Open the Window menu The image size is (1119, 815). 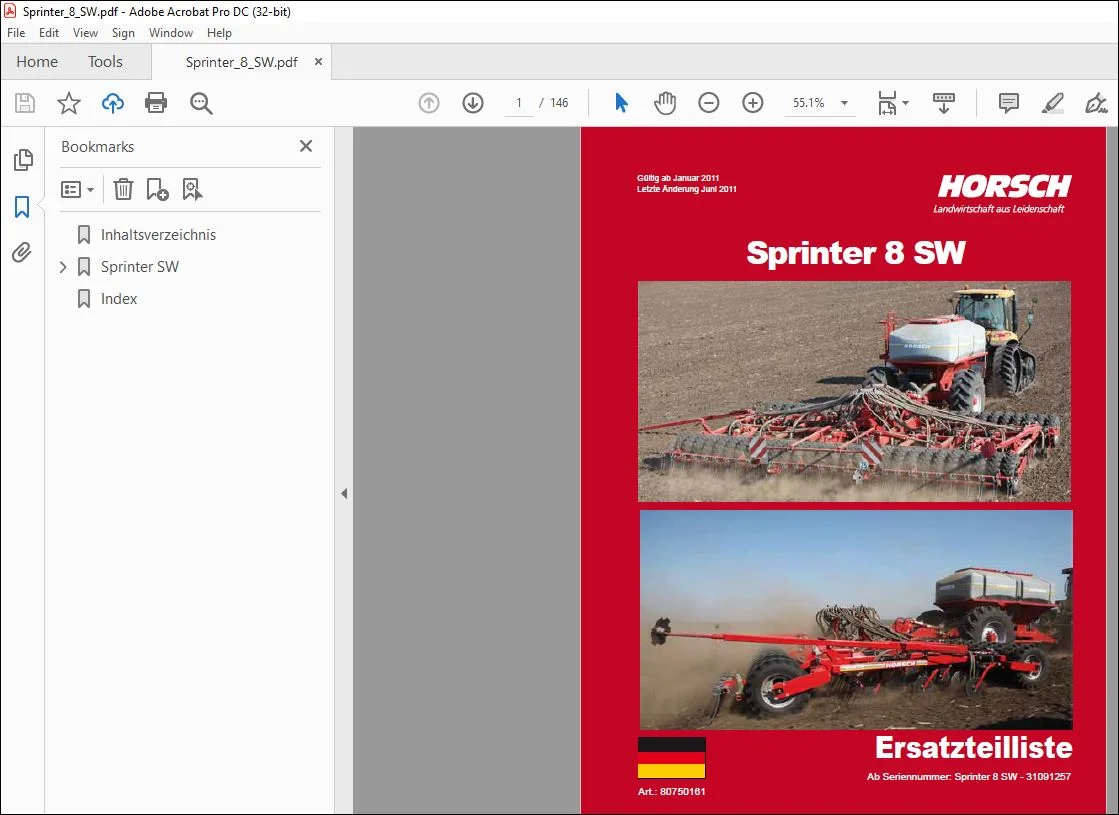171,33
